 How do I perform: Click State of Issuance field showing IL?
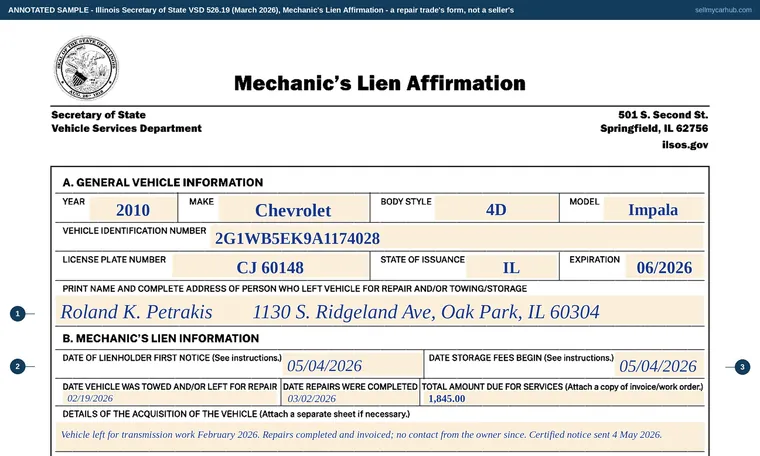(511, 267)
